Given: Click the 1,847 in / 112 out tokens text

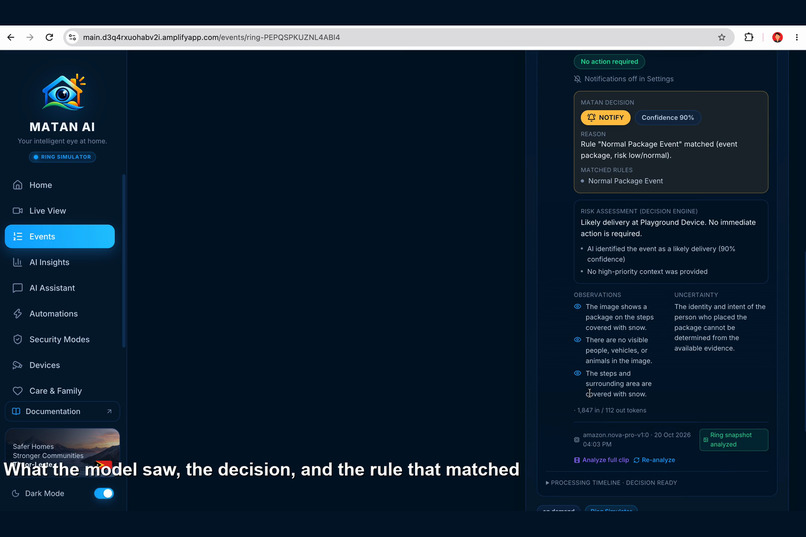Looking at the screenshot, I should pos(610,410).
